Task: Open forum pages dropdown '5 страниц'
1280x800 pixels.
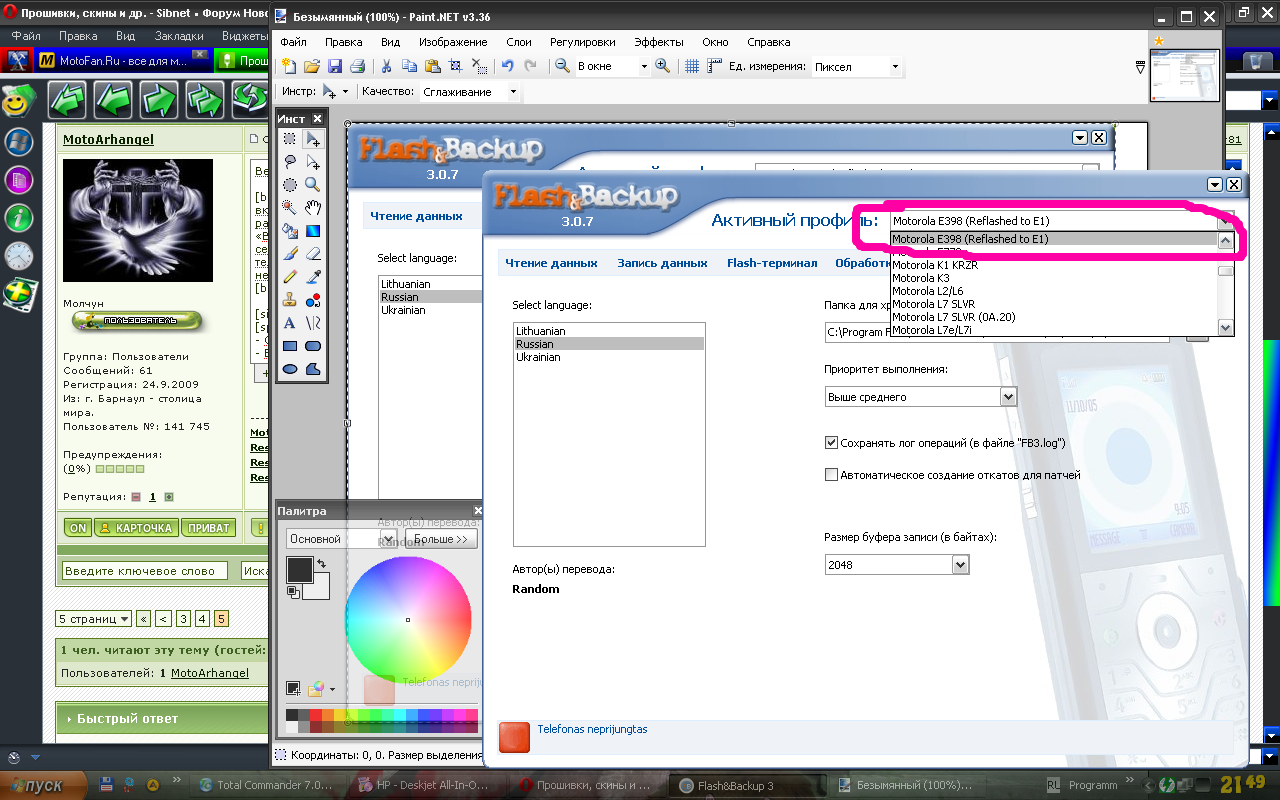Action: [93, 619]
